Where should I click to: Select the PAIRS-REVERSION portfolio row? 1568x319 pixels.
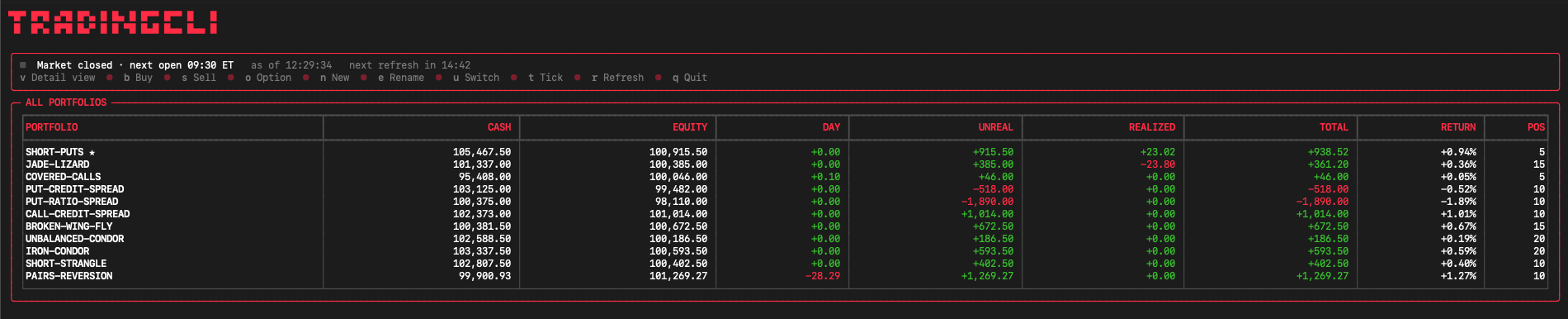click(x=785, y=276)
